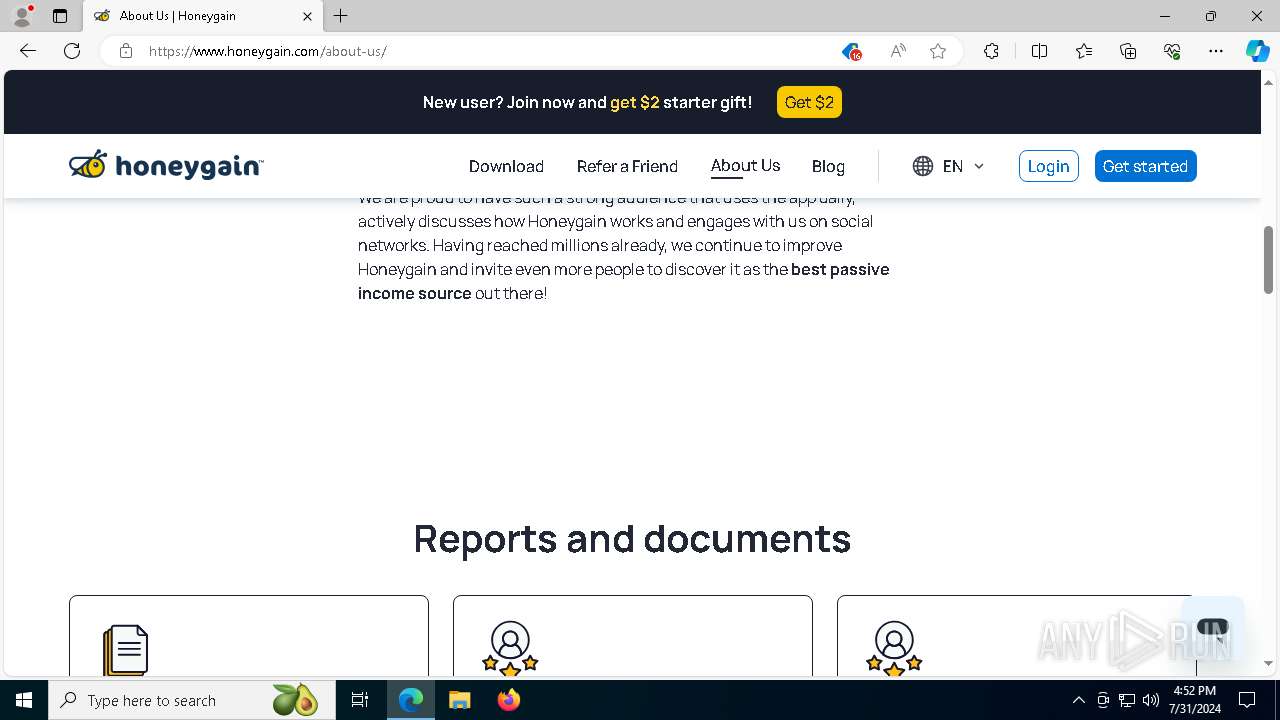
Task: Open the notification center icon
Action: click(1247, 700)
